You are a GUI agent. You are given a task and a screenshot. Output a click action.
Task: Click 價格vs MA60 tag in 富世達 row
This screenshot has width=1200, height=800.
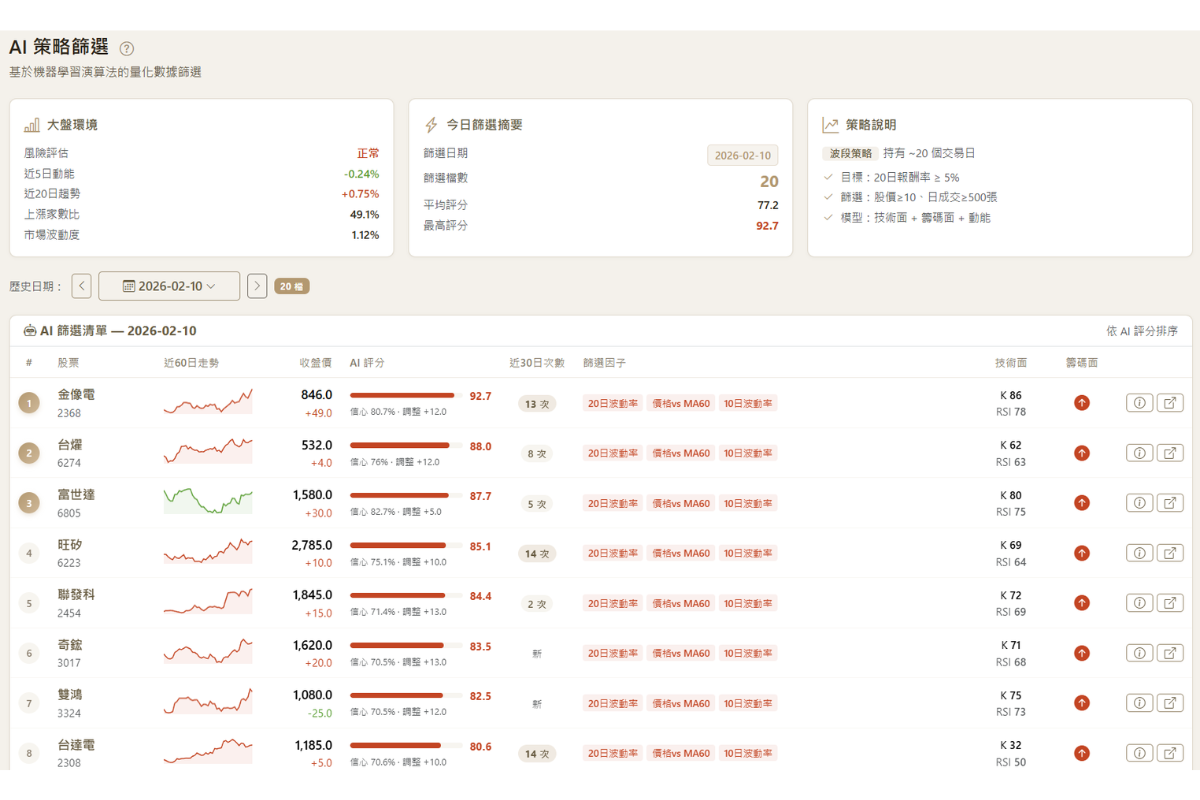[x=680, y=503]
